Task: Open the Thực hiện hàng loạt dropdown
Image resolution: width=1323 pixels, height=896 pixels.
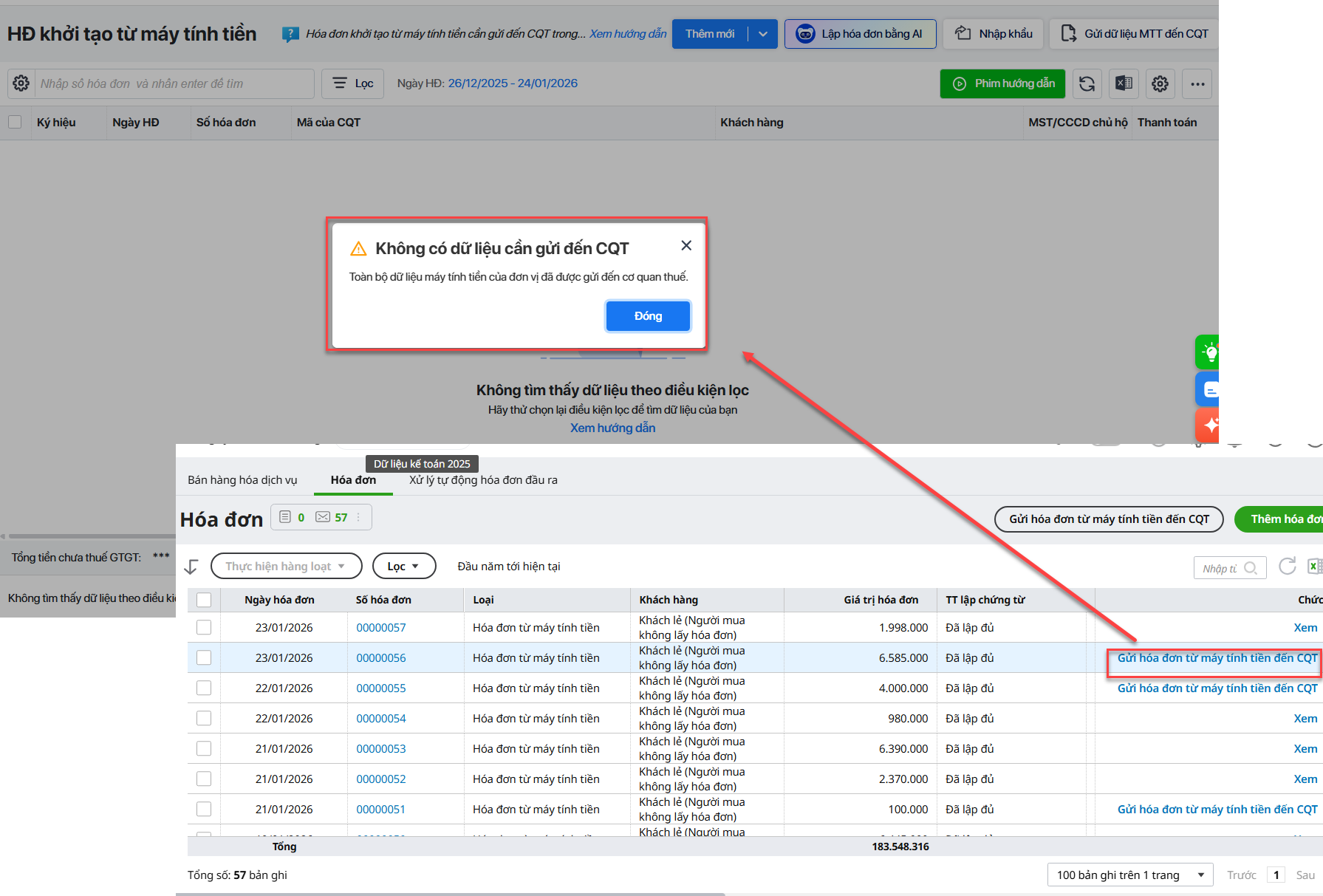Action: click(x=286, y=567)
